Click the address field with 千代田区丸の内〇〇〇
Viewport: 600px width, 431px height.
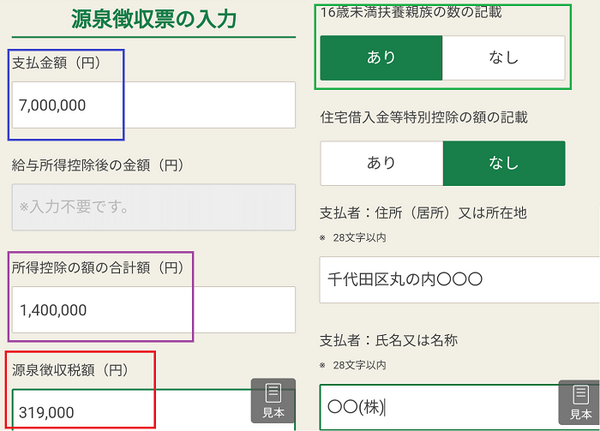click(460, 280)
